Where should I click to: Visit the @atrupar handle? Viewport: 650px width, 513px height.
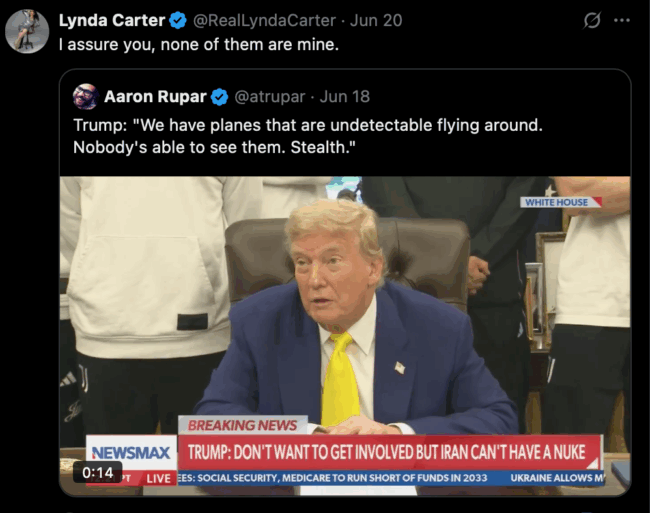[270, 97]
